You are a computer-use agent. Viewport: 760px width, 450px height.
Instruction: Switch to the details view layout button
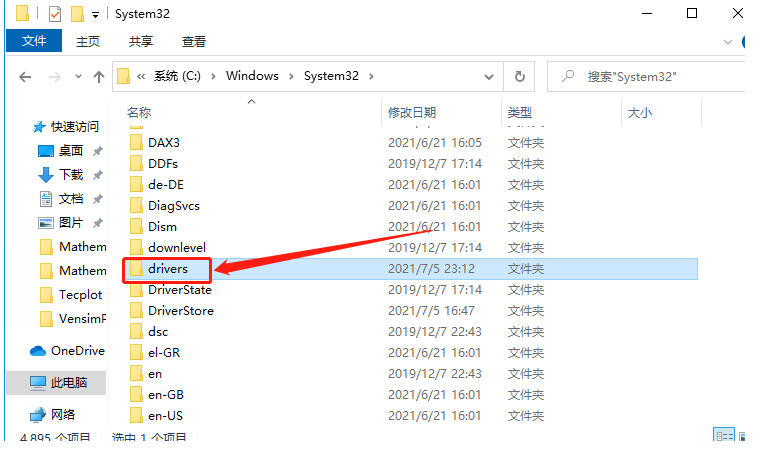tap(724, 435)
